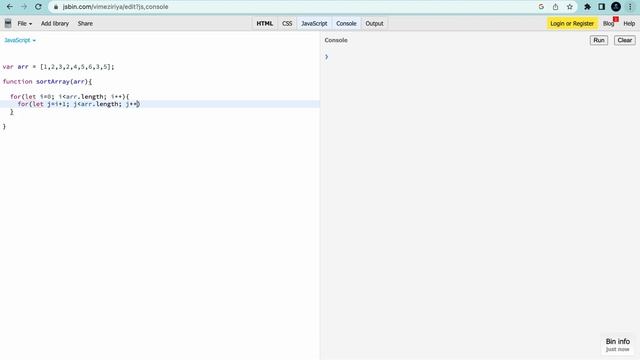Open the profile avatar menu
Screen dimensions: 640x360
point(616,7)
